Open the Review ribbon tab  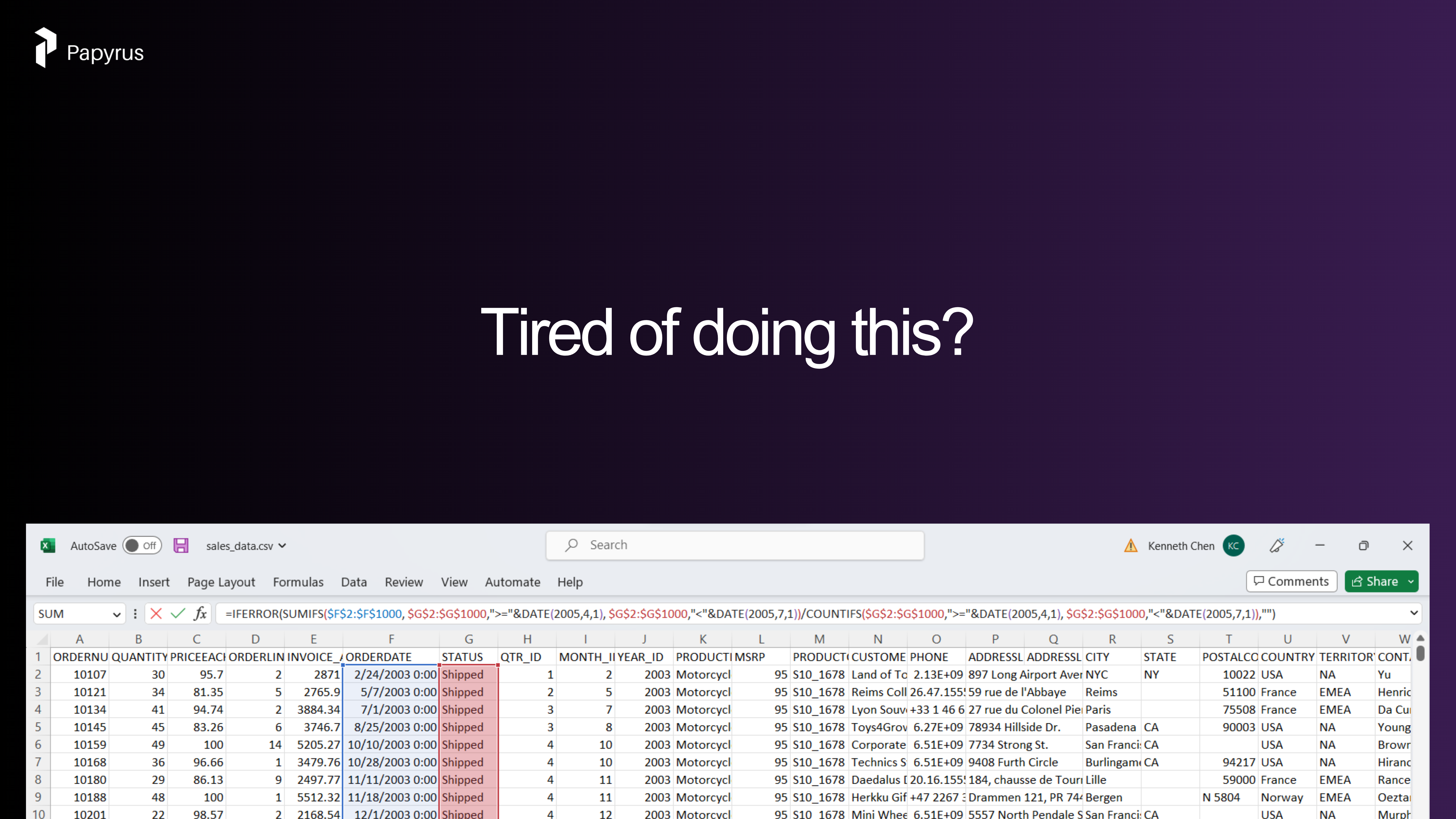tap(404, 582)
